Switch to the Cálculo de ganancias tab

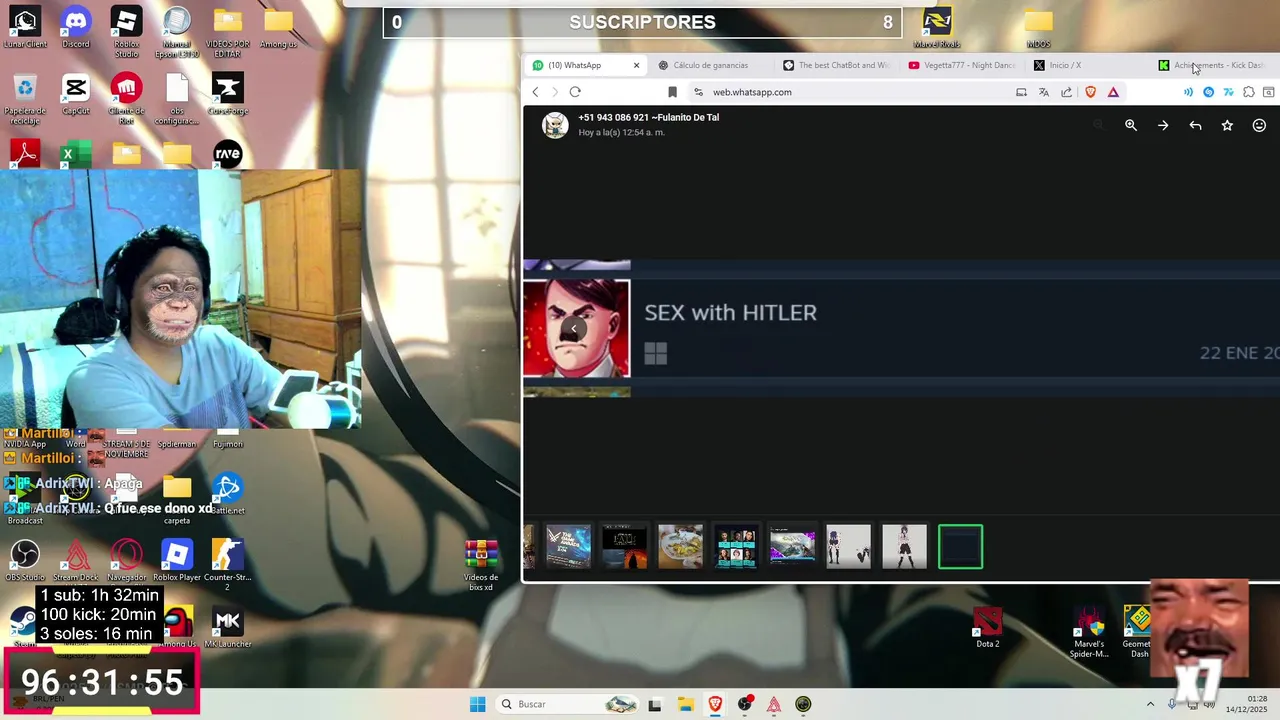[x=710, y=65]
